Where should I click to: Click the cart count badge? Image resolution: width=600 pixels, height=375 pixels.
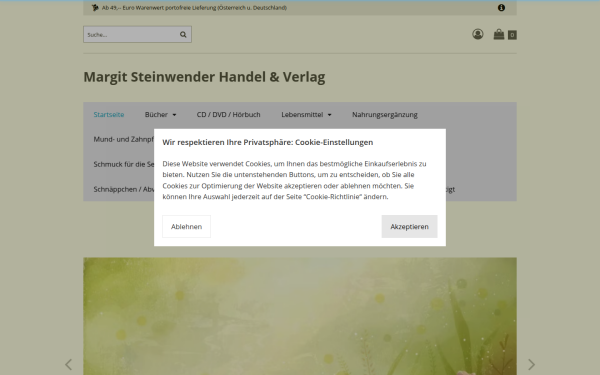coord(512,35)
